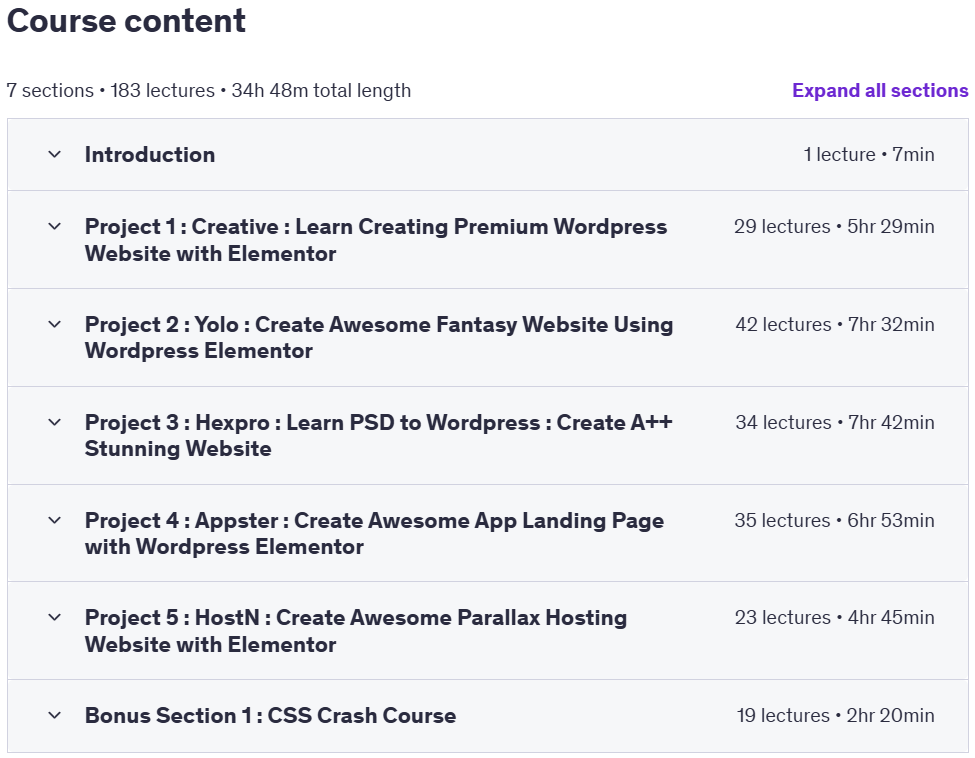Expand Project 3 Hexpro section chevron
Image resolution: width=975 pixels, height=758 pixels.
[x=55, y=422]
